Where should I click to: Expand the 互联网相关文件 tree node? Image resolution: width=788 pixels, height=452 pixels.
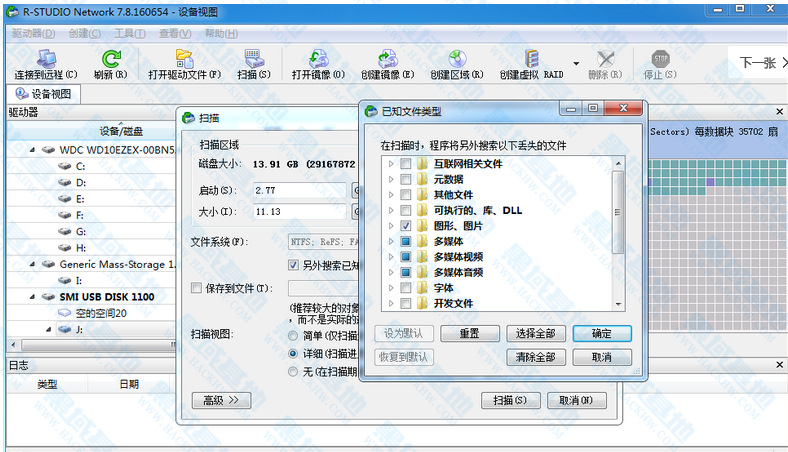(390, 163)
